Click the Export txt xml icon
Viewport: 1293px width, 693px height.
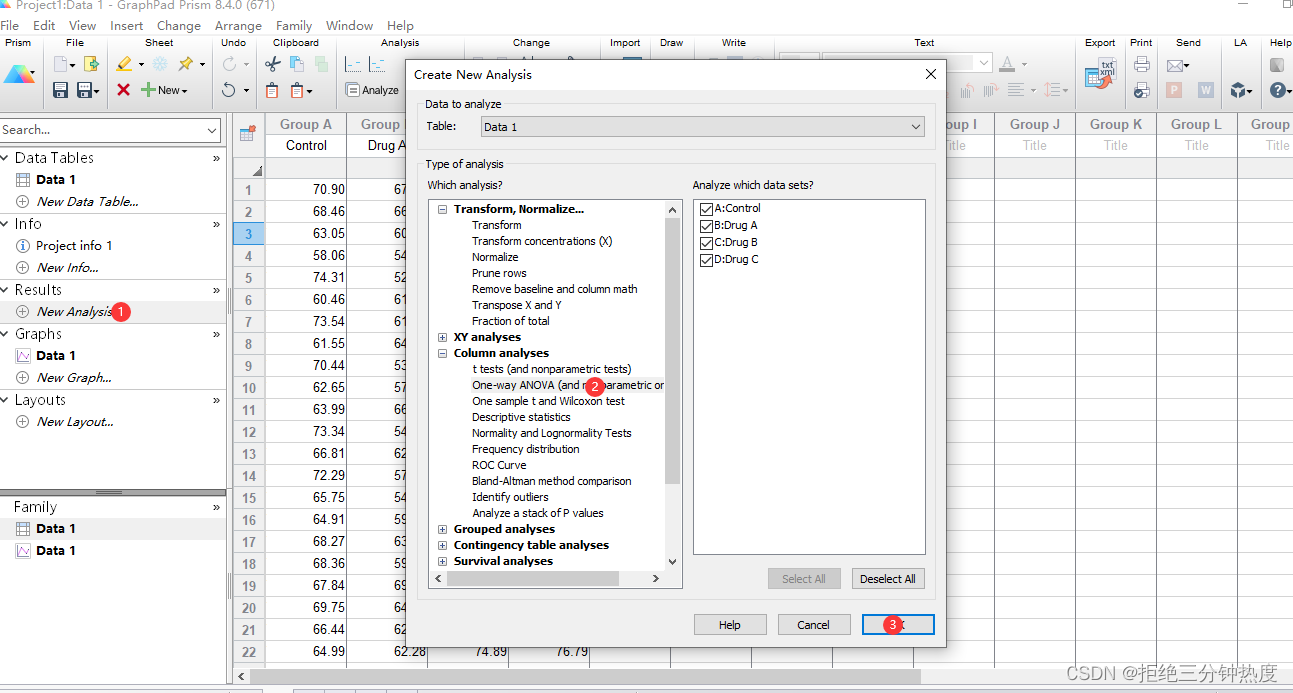[1100, 74]
